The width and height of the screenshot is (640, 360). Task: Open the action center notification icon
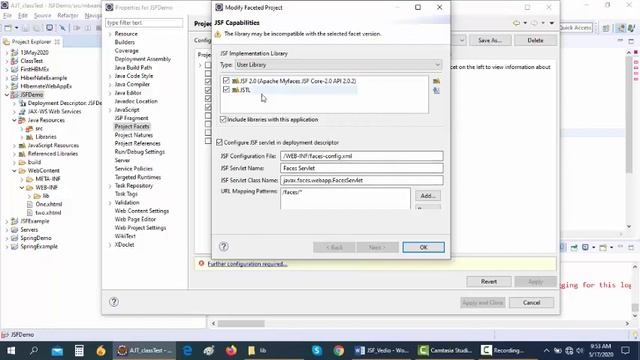(x=625, y=350)
